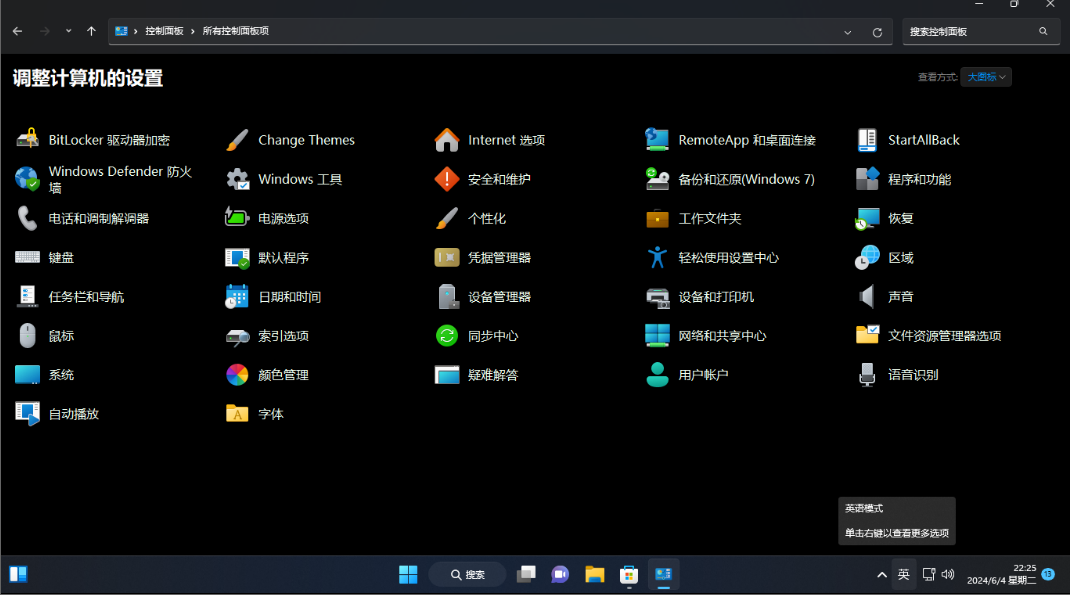This screenshot has width=1070, height=595.
Task: Open the RemoteApp 和桌面连接 icon
Action: click(x=657, y=139)
